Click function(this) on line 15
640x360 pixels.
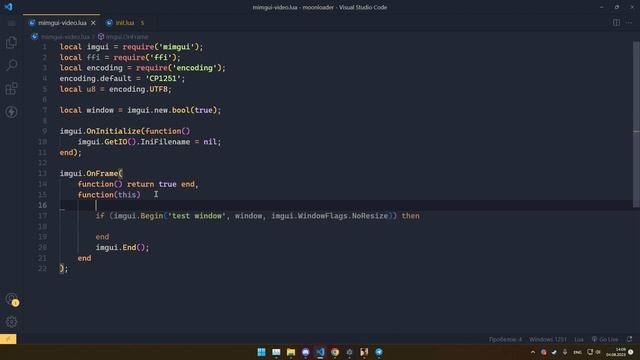tap(109, 195)
